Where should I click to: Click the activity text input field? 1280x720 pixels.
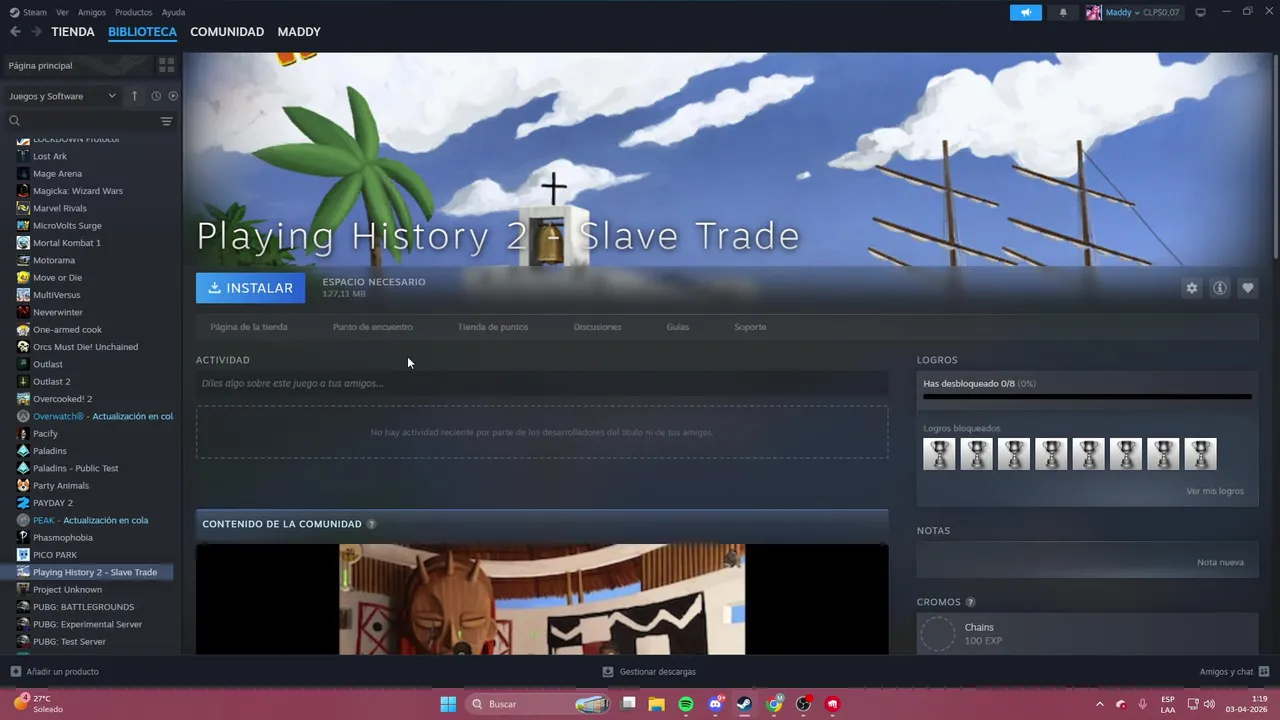click(x=542, y=383)
